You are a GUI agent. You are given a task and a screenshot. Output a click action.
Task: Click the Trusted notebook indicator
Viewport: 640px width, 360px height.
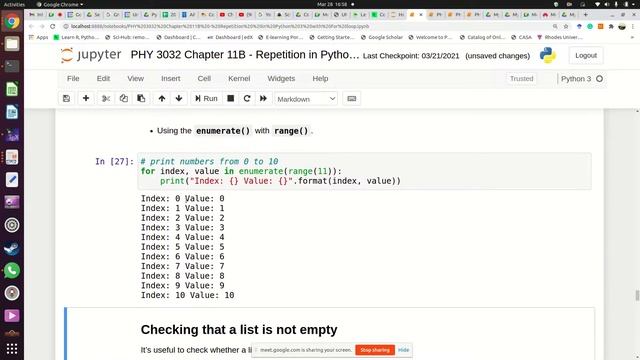coord(521,78)
